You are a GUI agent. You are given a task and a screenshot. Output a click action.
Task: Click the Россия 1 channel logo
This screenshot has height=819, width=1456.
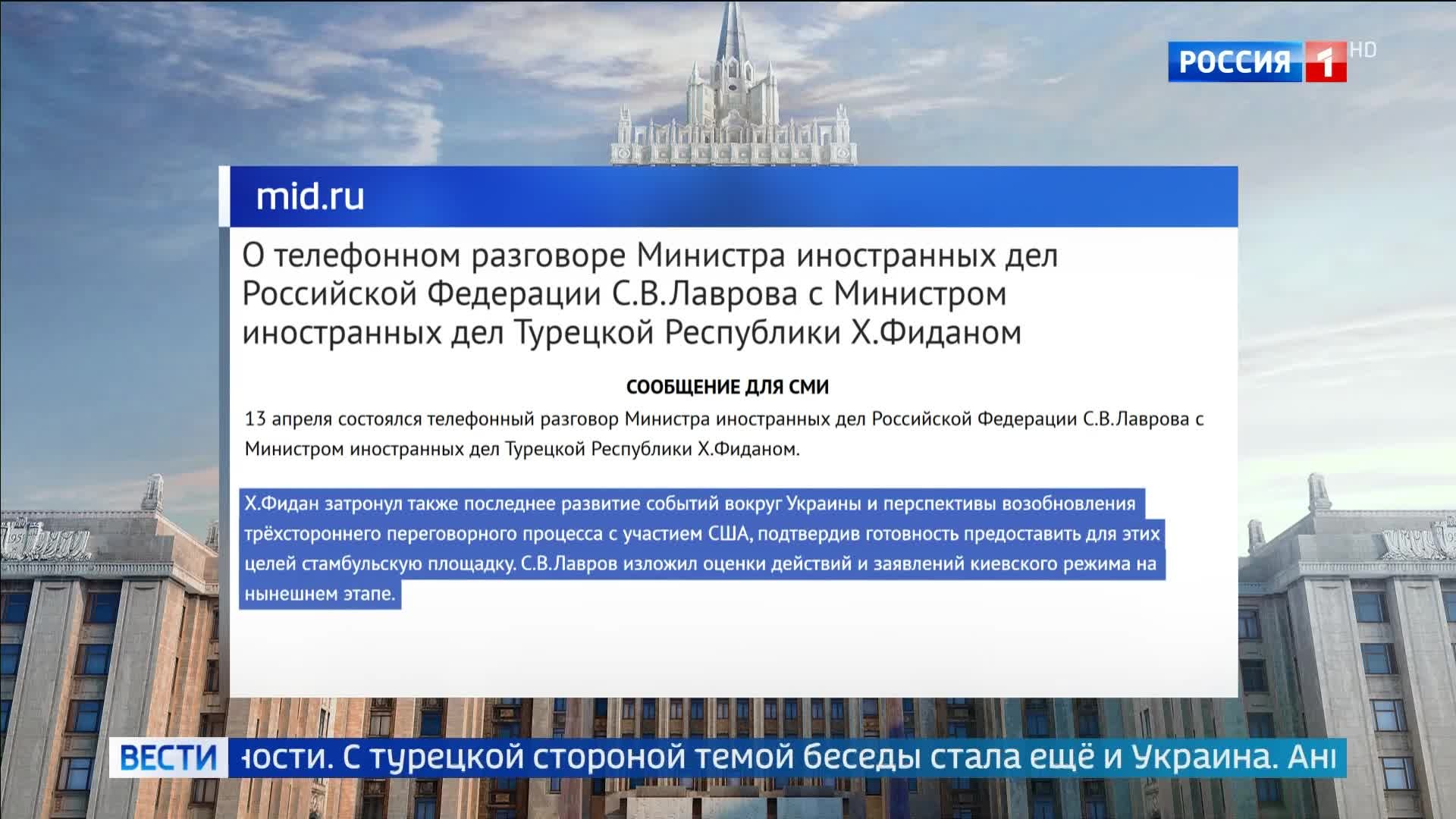[x=1257, y=62]
